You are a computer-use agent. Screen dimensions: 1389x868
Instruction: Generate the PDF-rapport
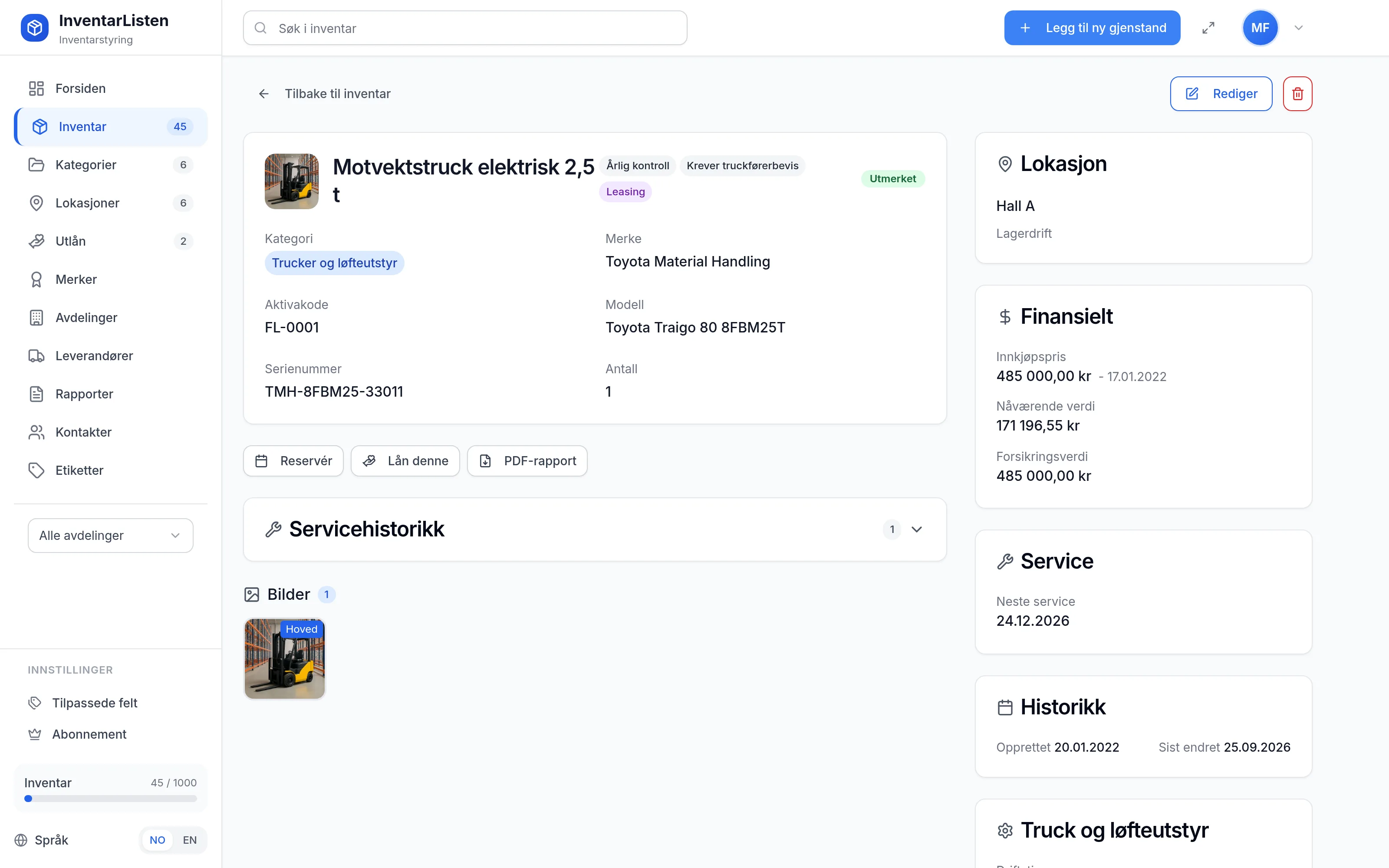pyautogui.click(x=527, y=461)
